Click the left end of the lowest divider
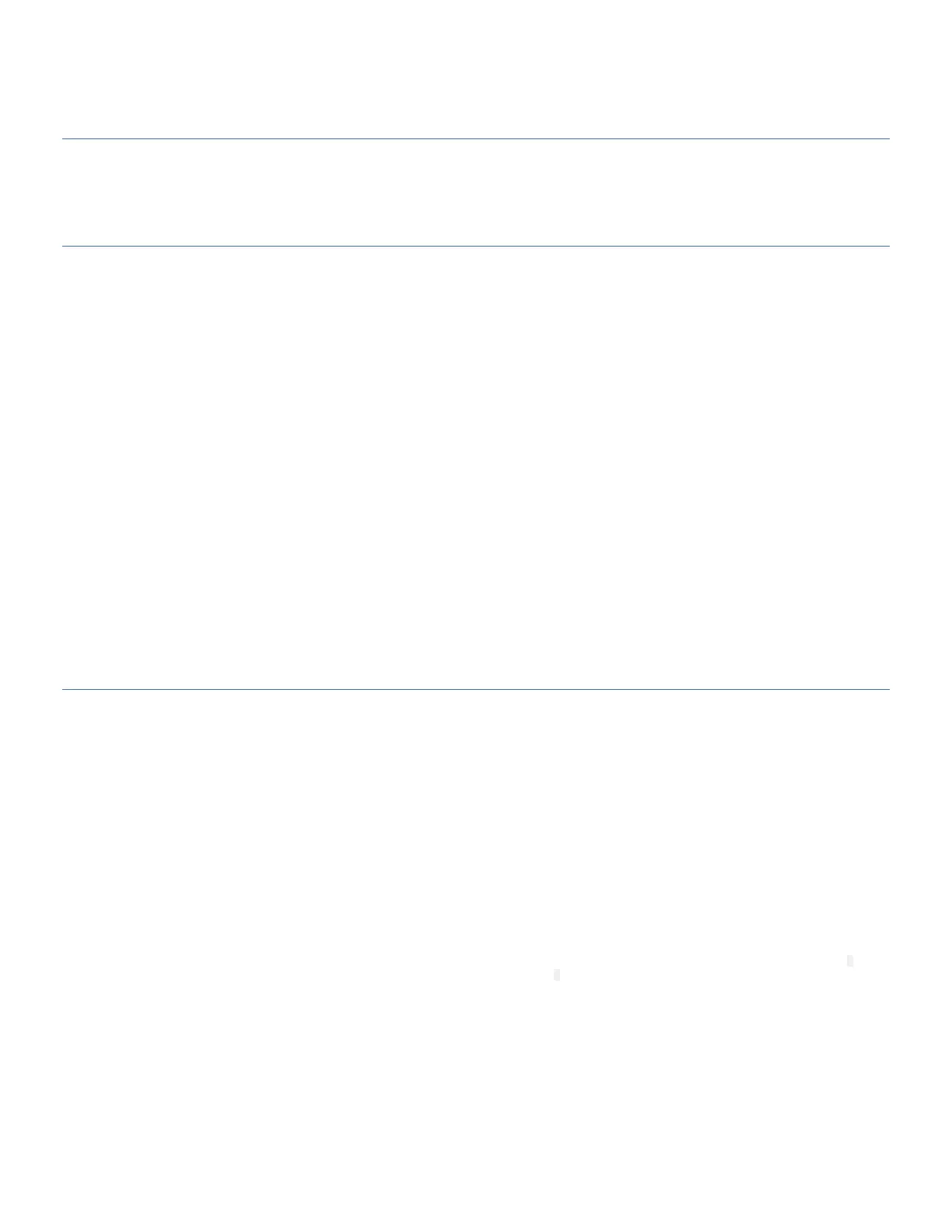Image resolution: width=952 pixels, height=1232 pixels. point(65,689)
